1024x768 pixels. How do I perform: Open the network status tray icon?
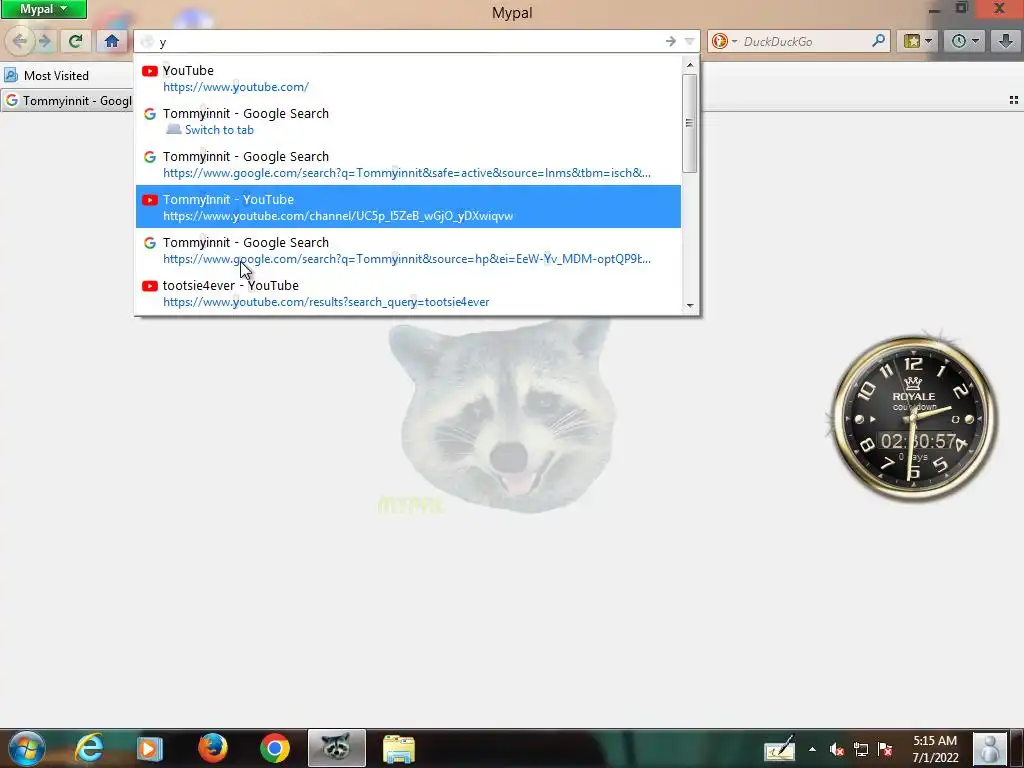click(x=861, y=749)
